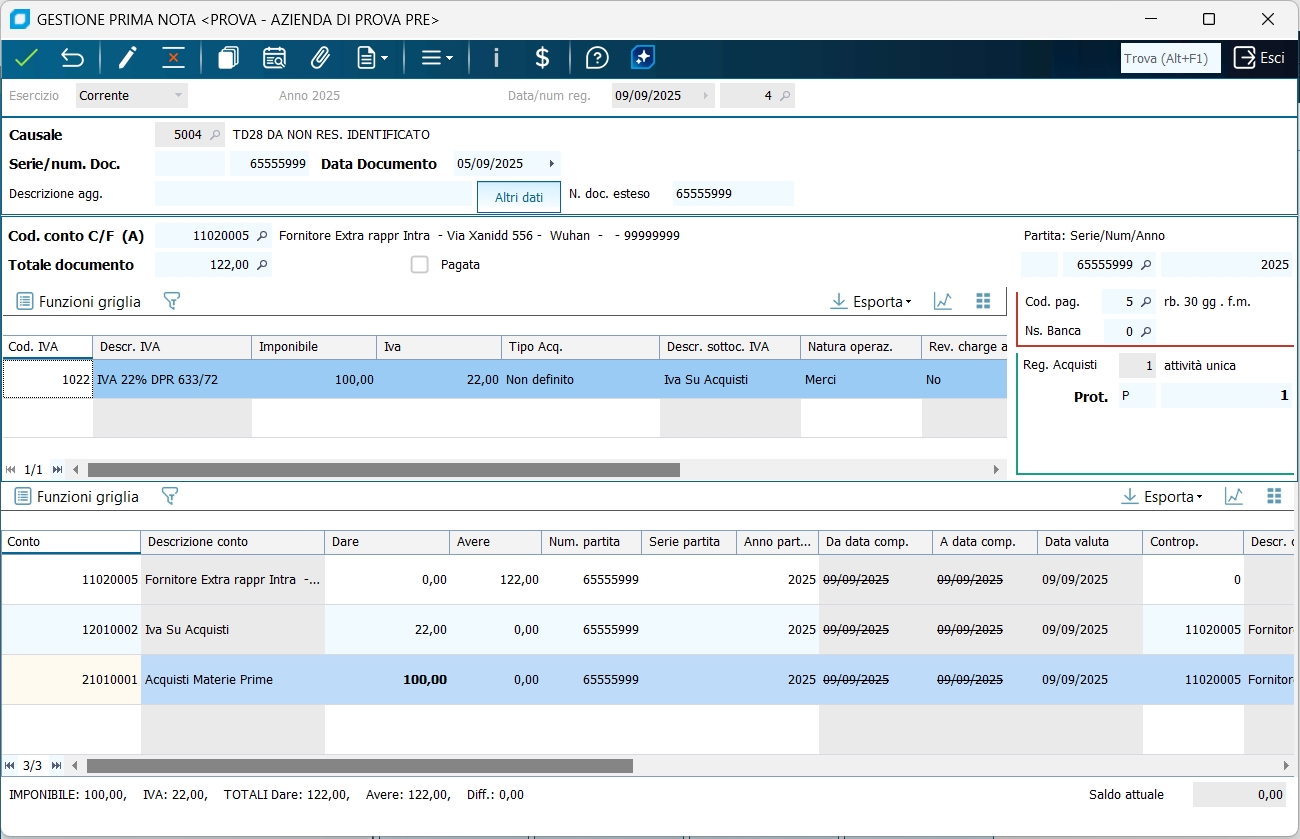Expand the Esercizio Corrente dropdown
This screenshot has height=839, width=1300.
click(x=178, y=96)
